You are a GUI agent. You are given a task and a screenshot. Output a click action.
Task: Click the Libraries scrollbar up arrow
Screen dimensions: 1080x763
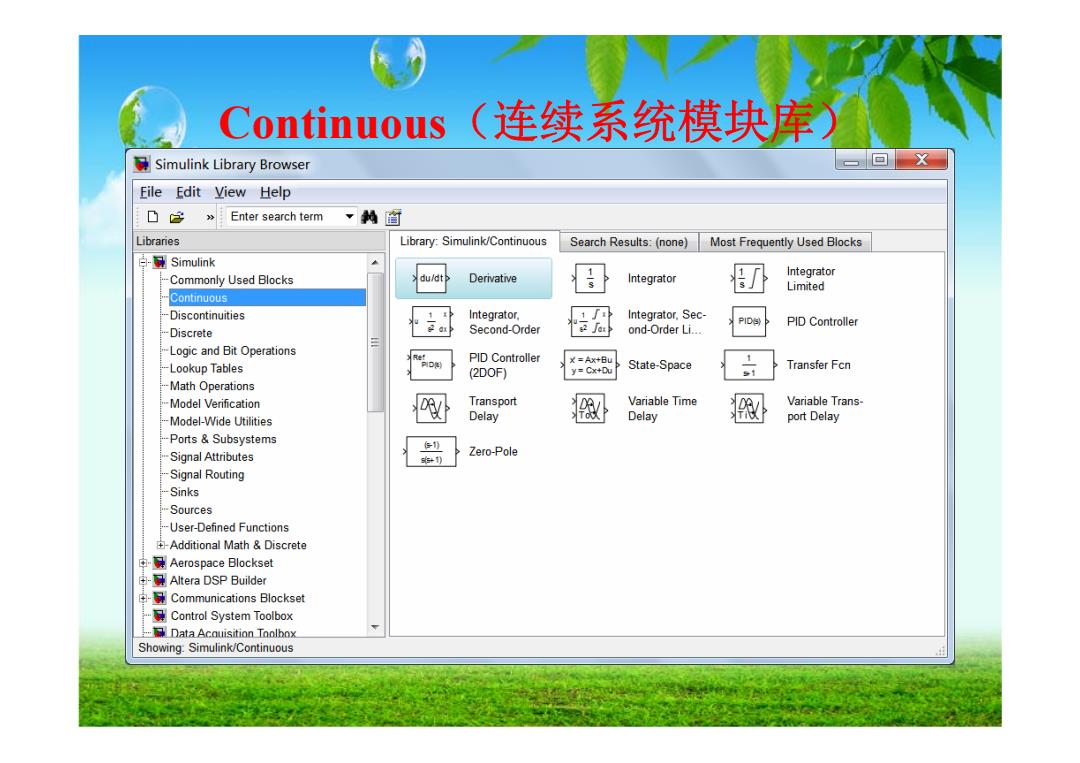(375, 262)
